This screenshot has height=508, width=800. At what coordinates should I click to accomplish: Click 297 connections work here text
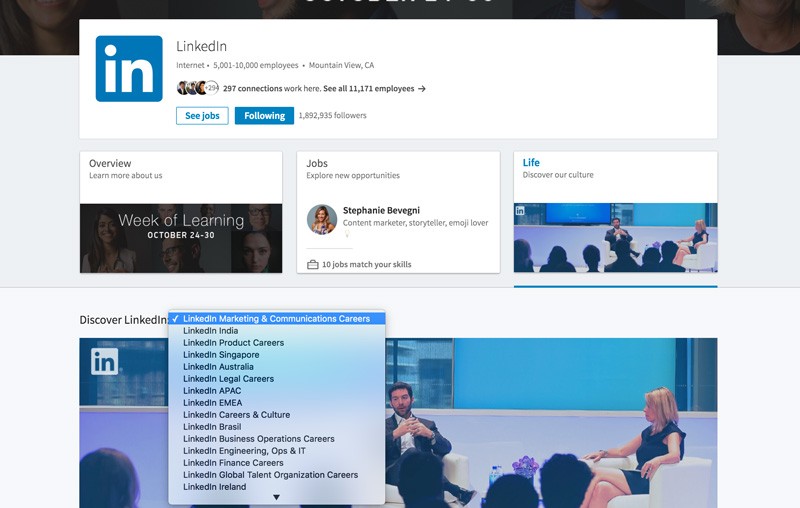coord(271,89)
